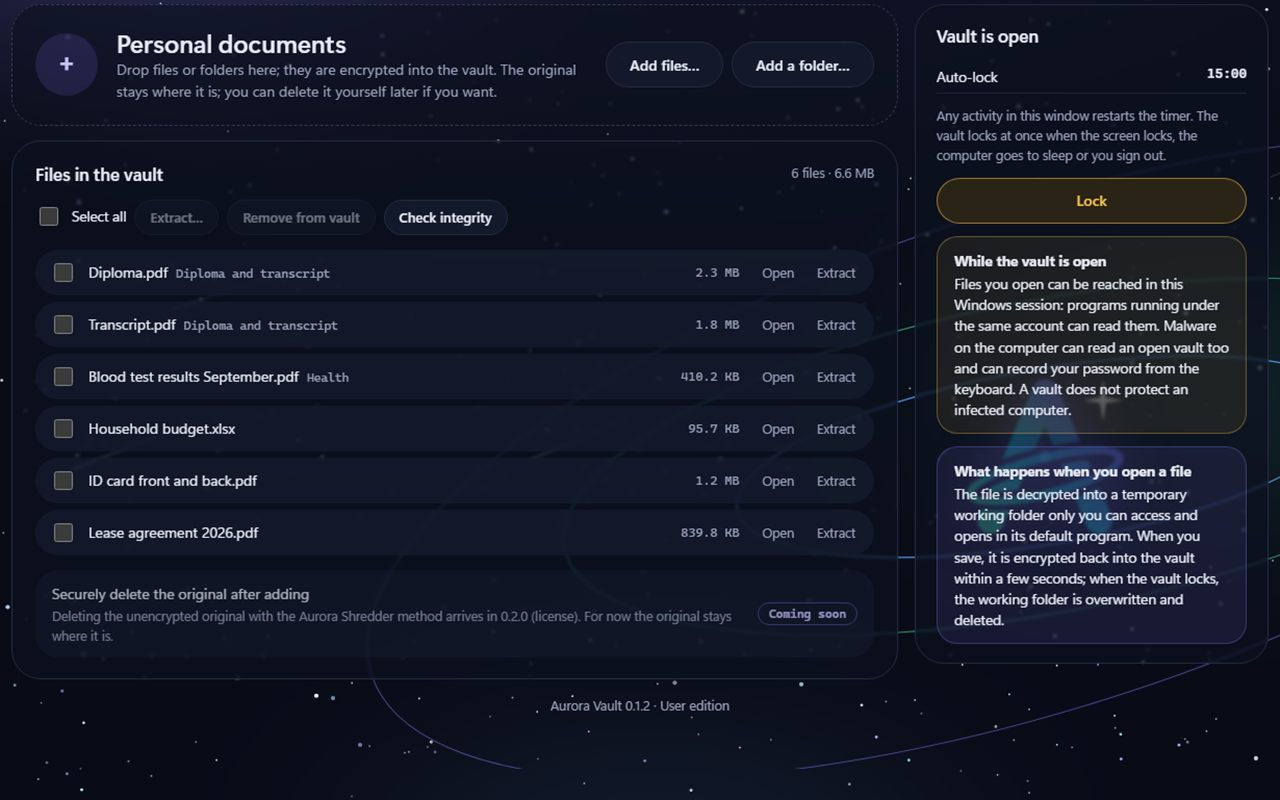Image resolution: width=1280 pixels, height=800 pixels.
Task: Run Check integrity
Action: [x=445, y=218]
